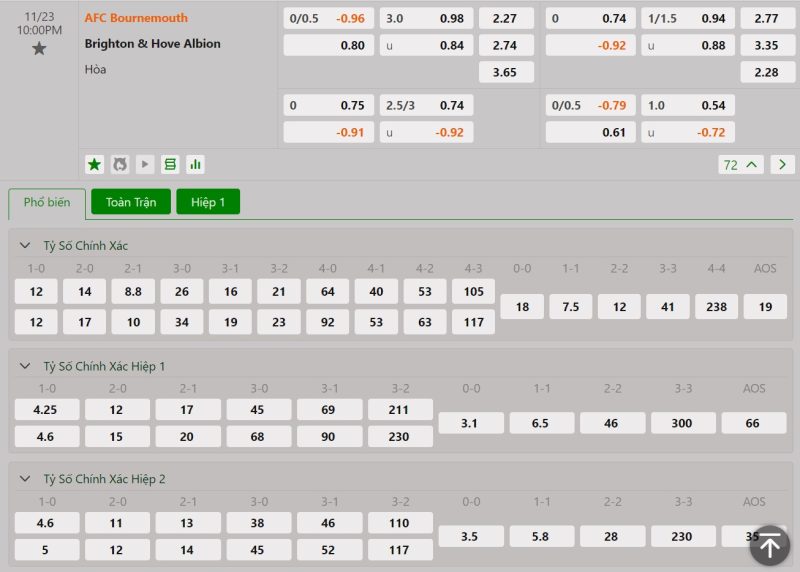Select first-half away 3-1 odds 90

coord(330,437)
